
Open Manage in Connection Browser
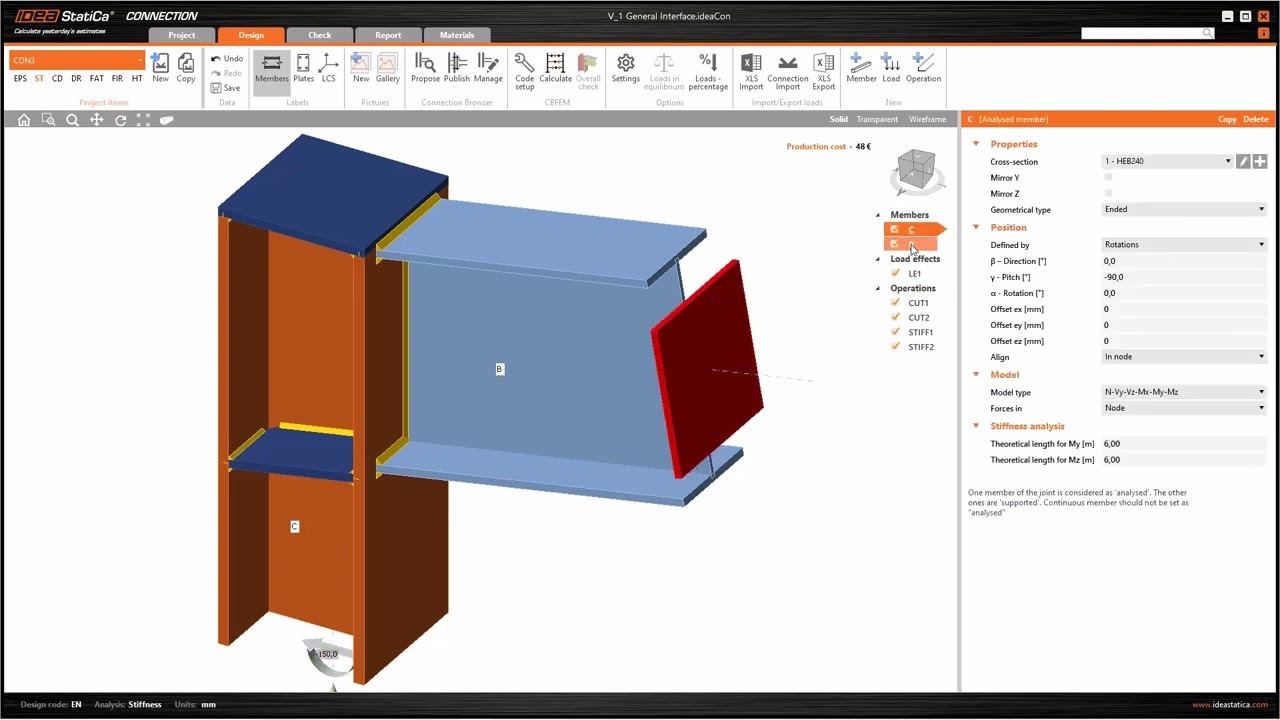[x=488, y=68]
